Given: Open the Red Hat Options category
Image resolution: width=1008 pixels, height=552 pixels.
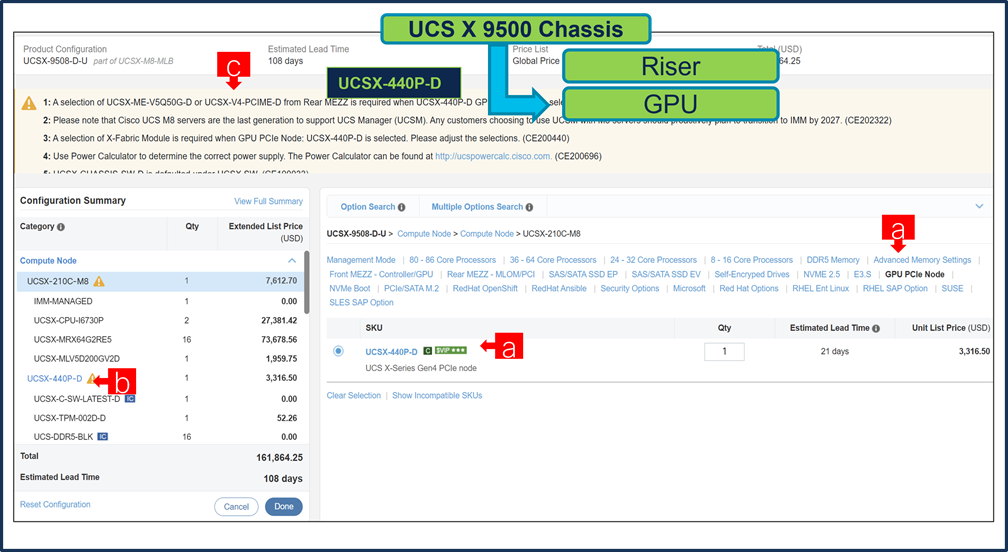Looking at the screenshot, I should (749, 289).
